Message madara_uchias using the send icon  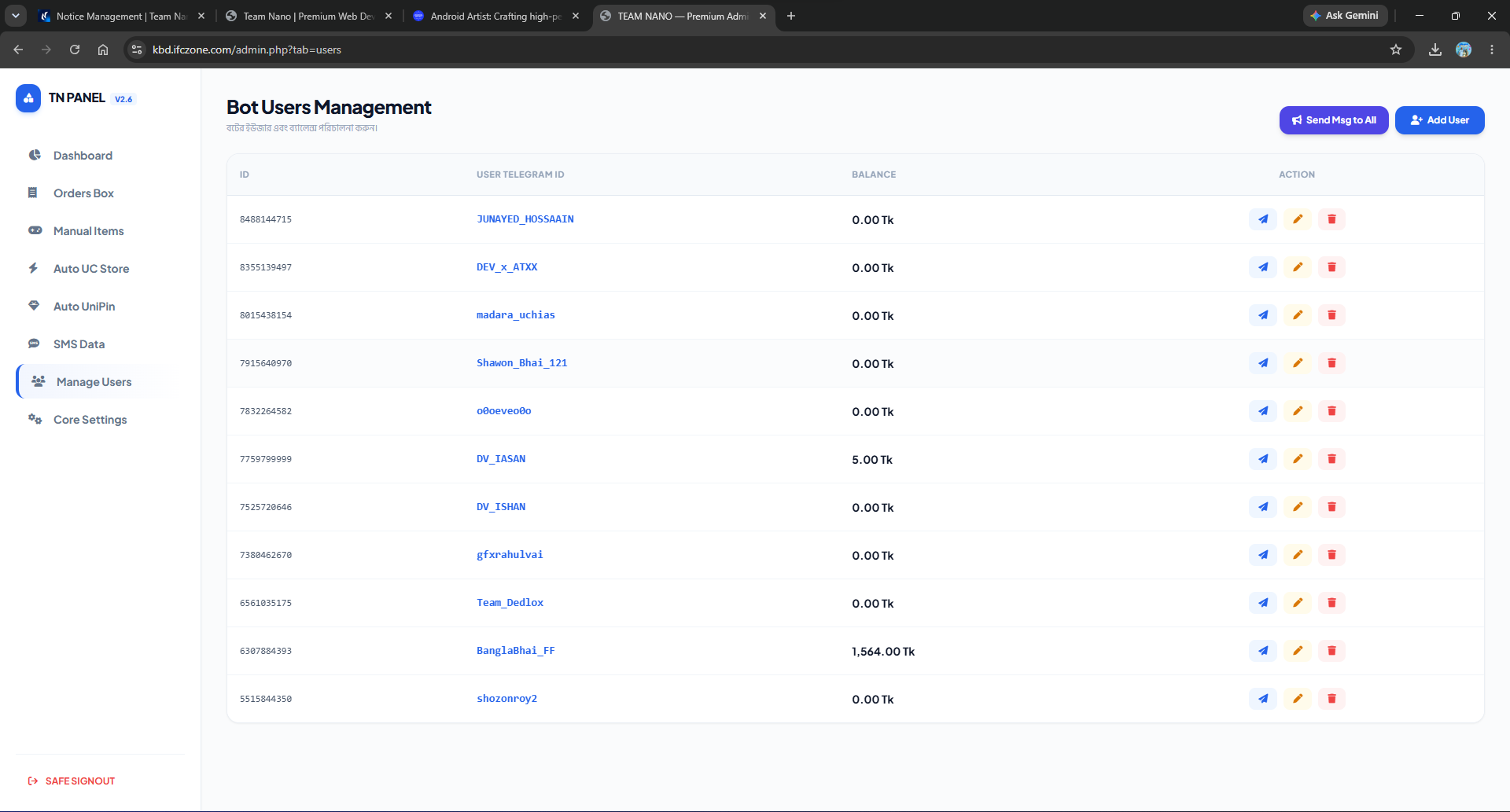tap(1263, 315)
